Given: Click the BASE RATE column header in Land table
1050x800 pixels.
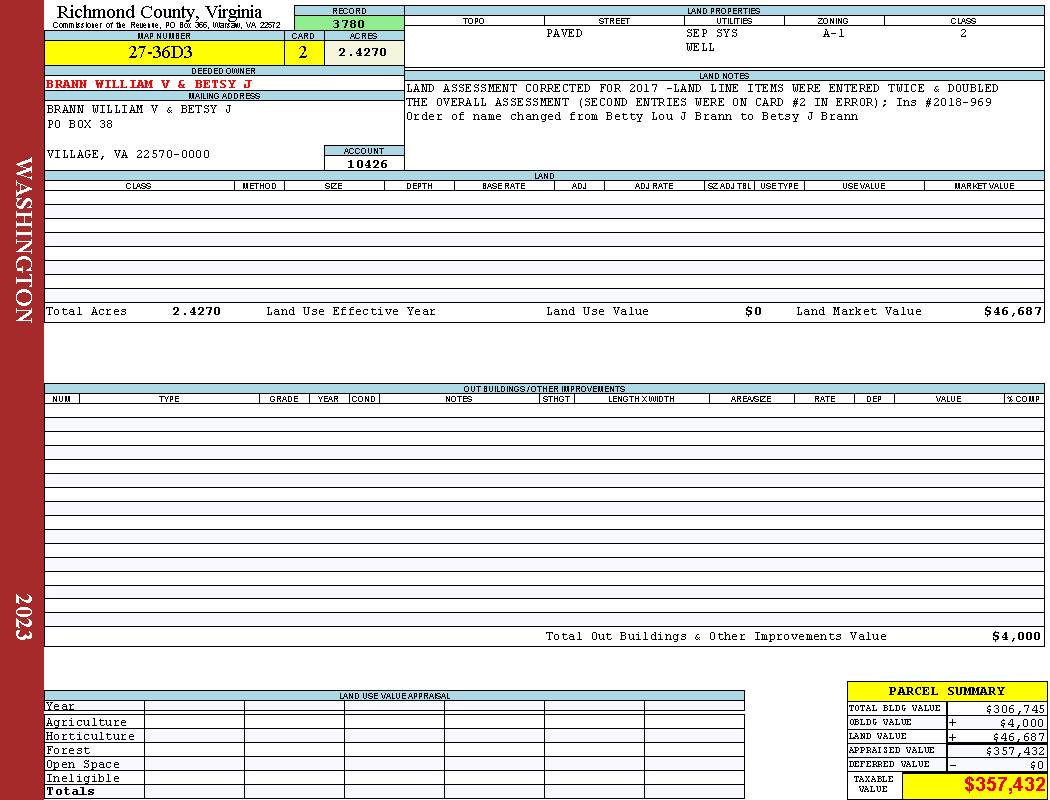Looking at the screenshot, I should tap(504, 186).
